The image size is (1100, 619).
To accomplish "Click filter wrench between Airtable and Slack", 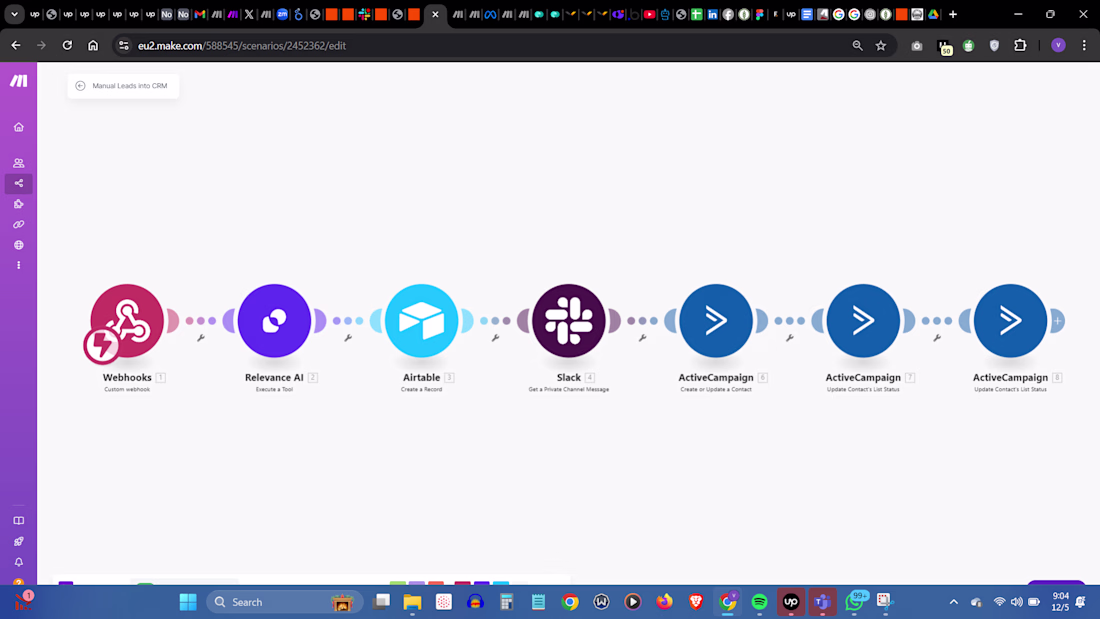I will pyautogui.click(x=495, y=338).
